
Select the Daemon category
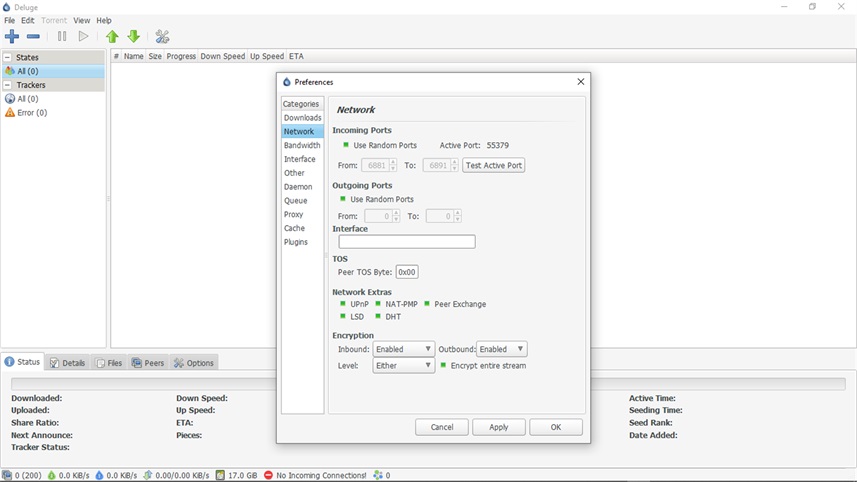click(x=302, y=186)
